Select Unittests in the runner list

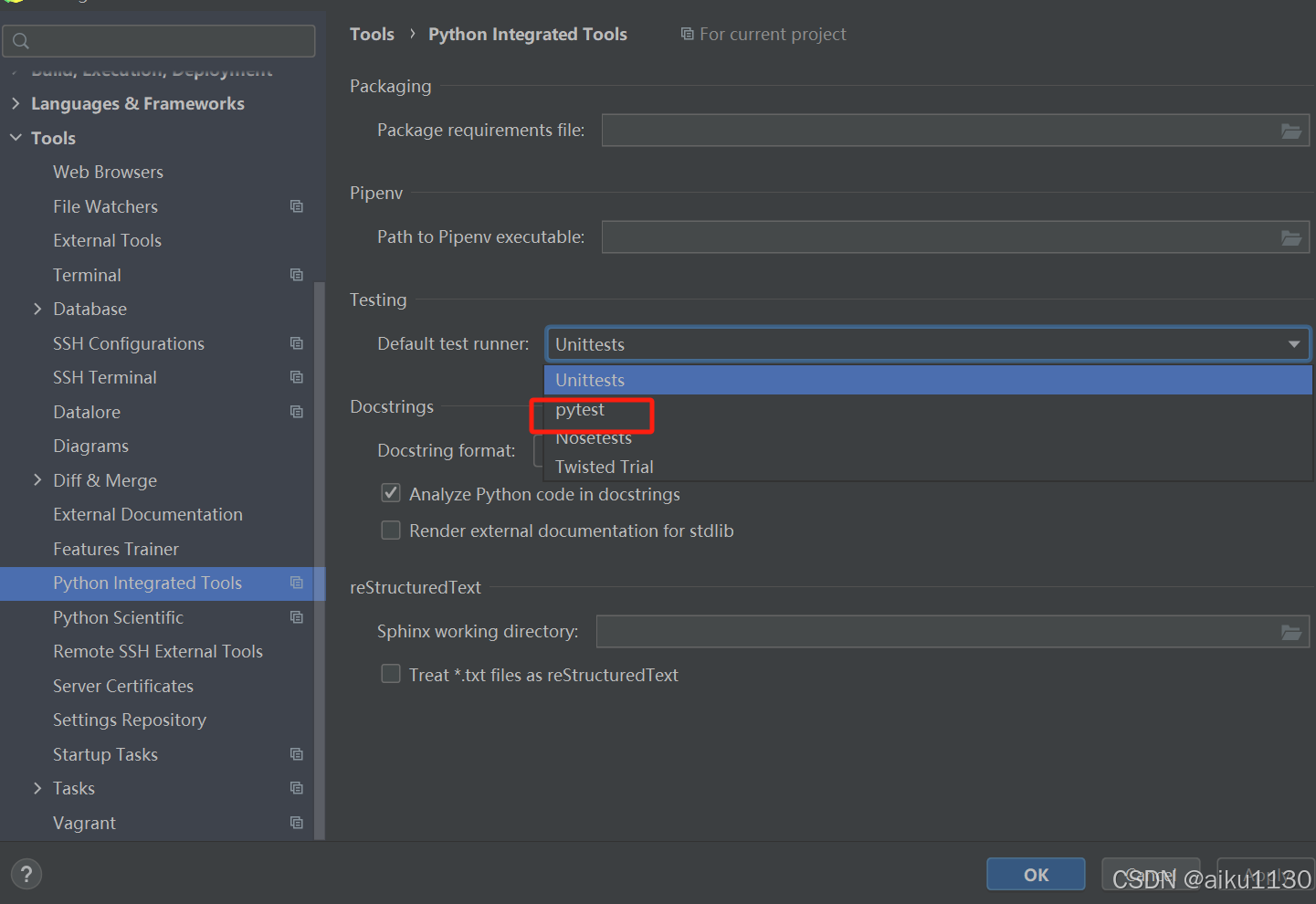coord(928,380)
